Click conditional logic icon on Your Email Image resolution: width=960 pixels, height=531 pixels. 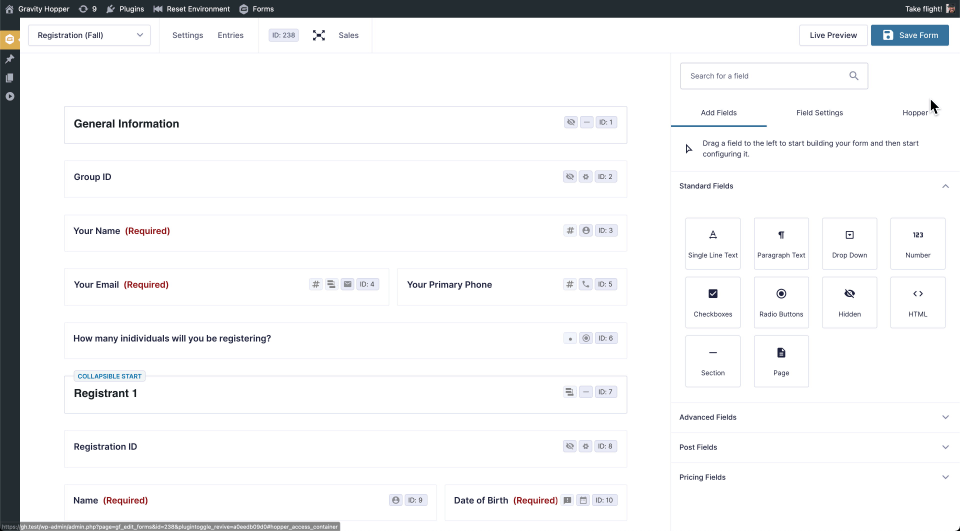coord(331,284)
